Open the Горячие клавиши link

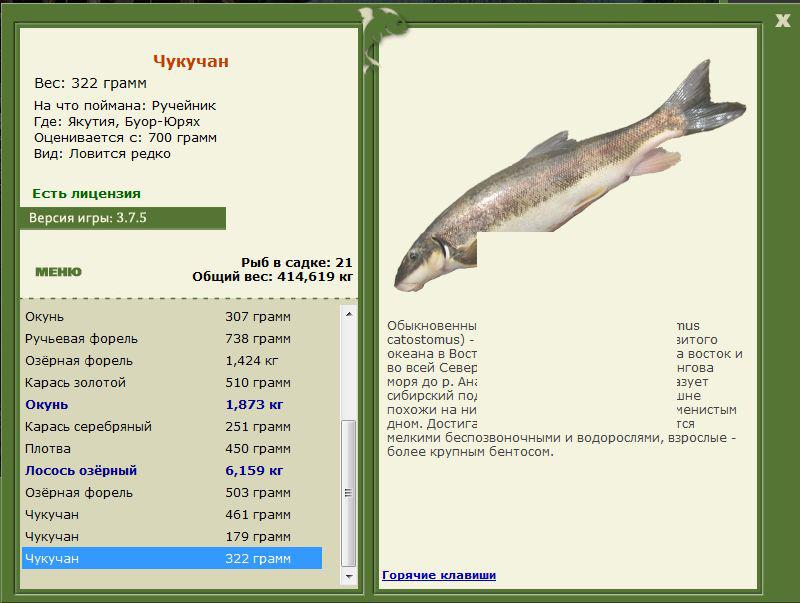click(439, 575)
